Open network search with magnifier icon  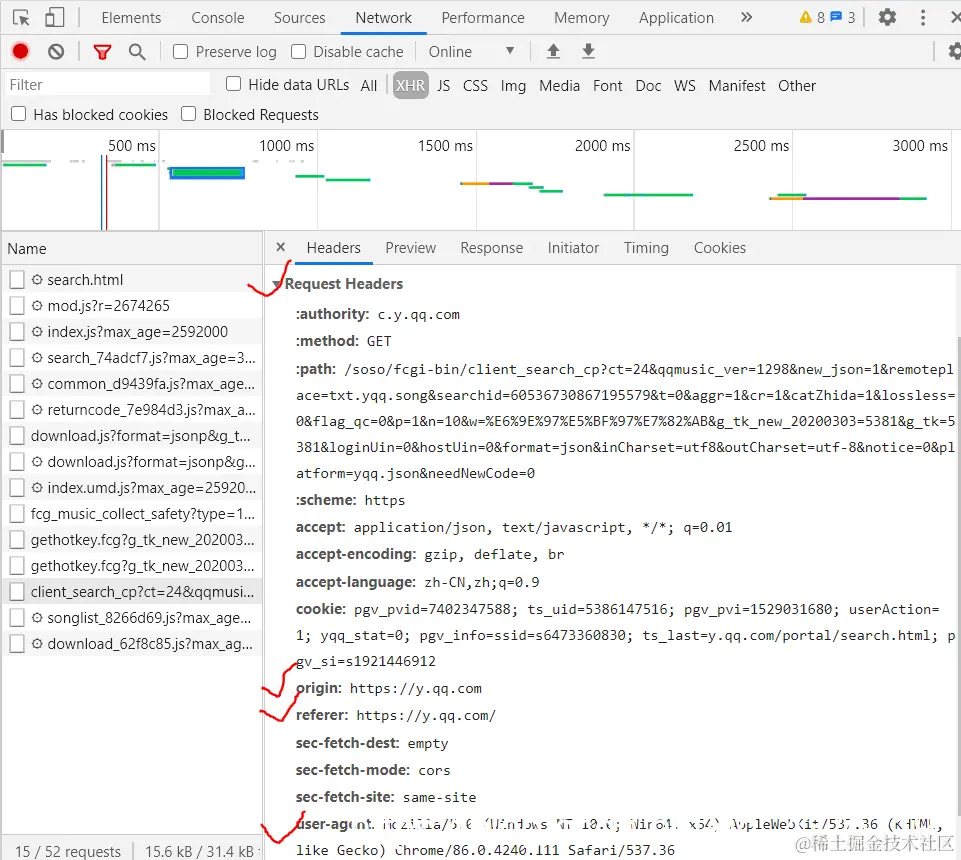pos(137,52)
